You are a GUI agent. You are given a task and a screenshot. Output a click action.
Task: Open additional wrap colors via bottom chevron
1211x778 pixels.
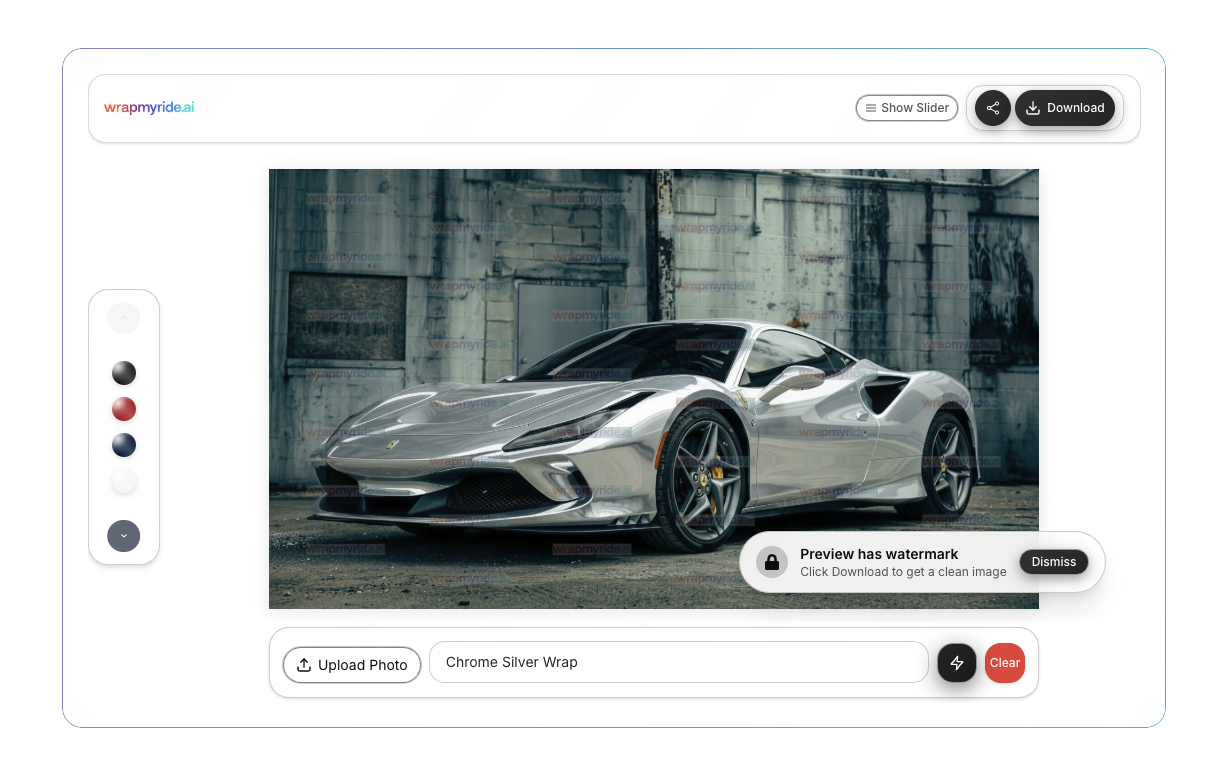coord(123,536)
